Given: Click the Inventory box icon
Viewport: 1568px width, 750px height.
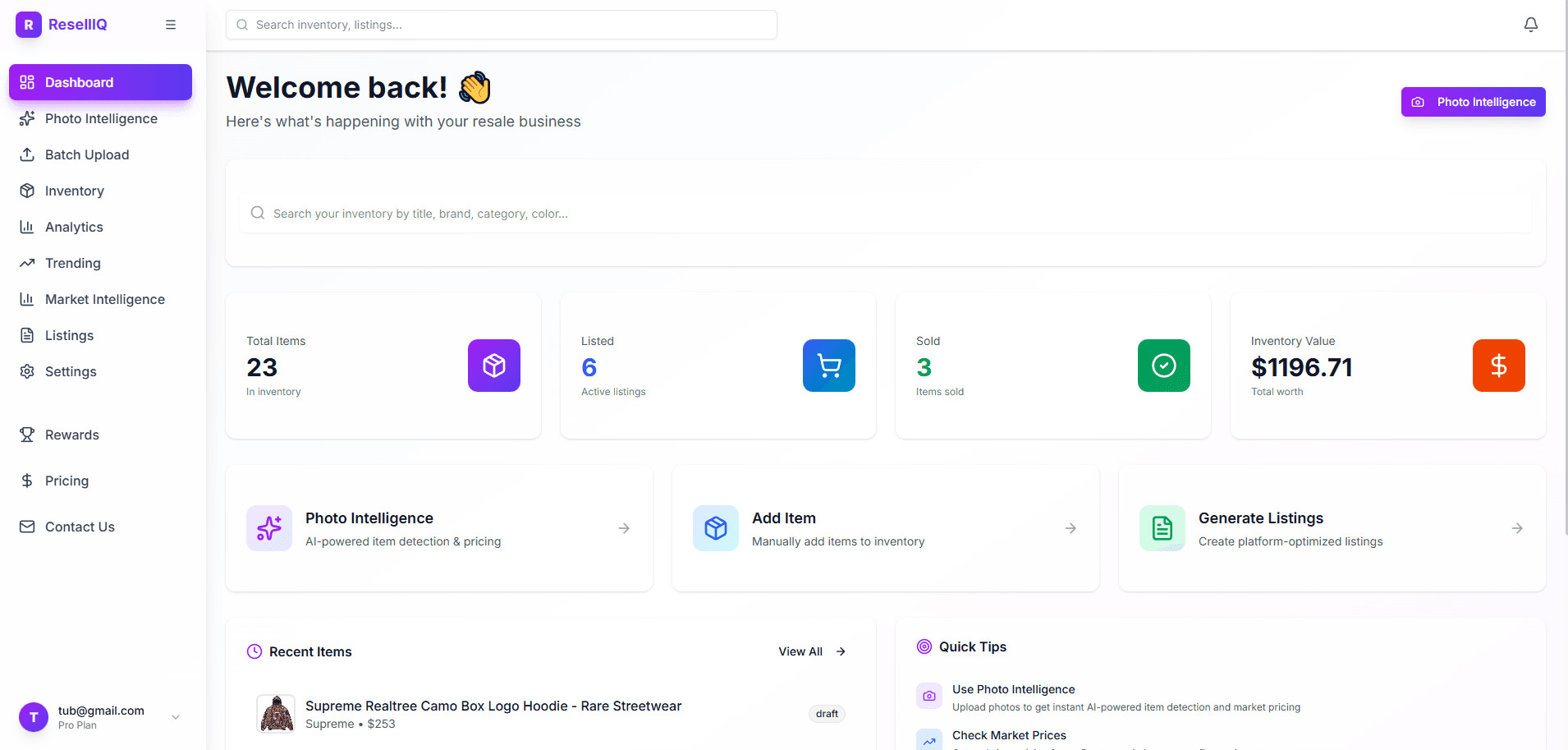Looking at the screenshot, I should point(27,191).
